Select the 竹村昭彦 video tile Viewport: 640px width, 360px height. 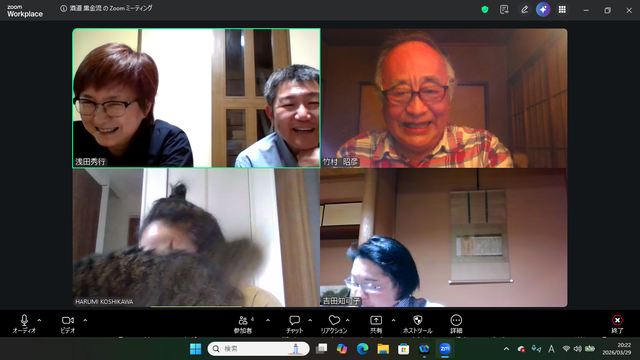(444, 98)
